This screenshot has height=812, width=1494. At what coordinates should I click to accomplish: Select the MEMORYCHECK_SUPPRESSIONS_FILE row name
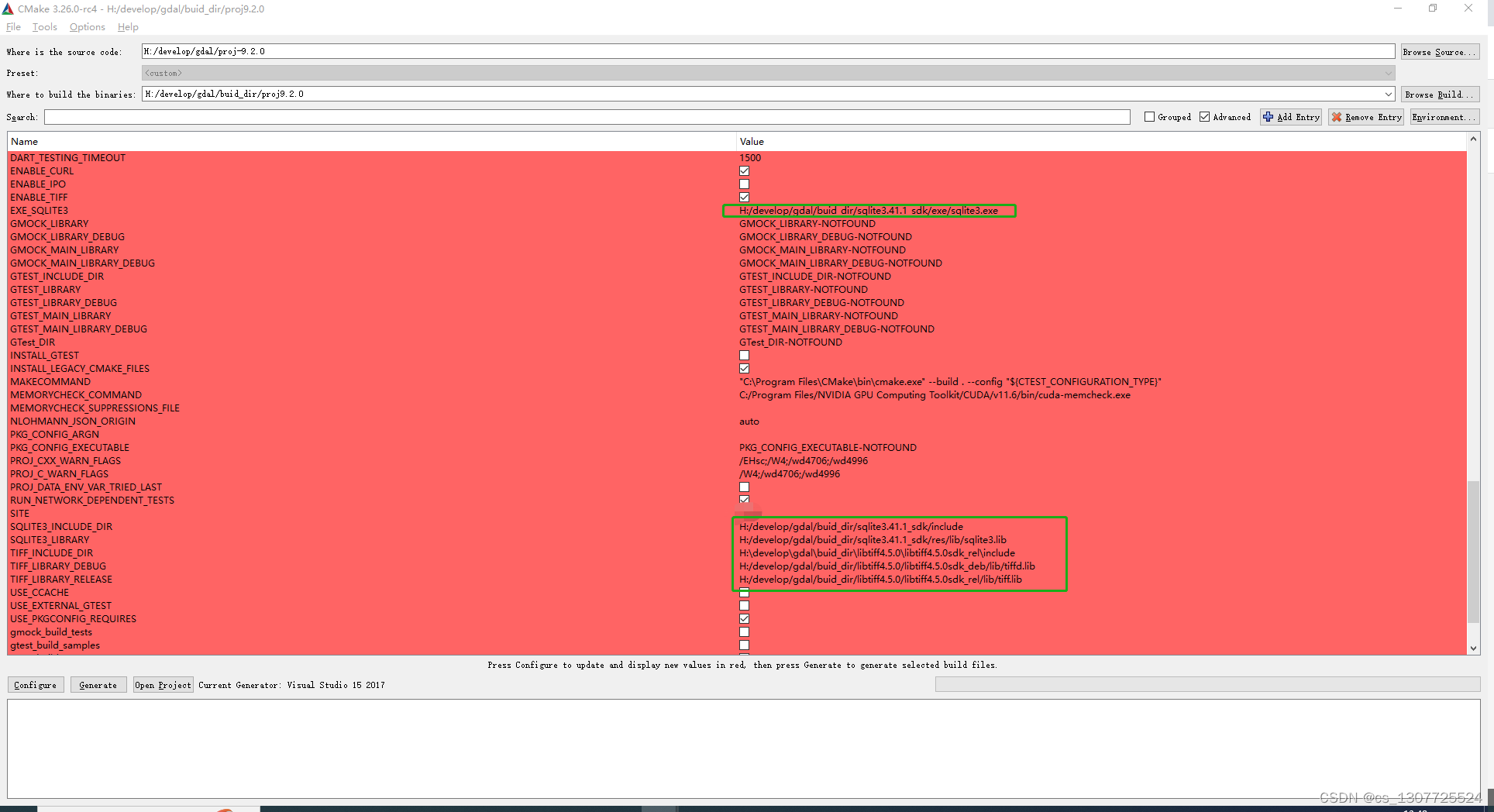[x=95, y=408]
